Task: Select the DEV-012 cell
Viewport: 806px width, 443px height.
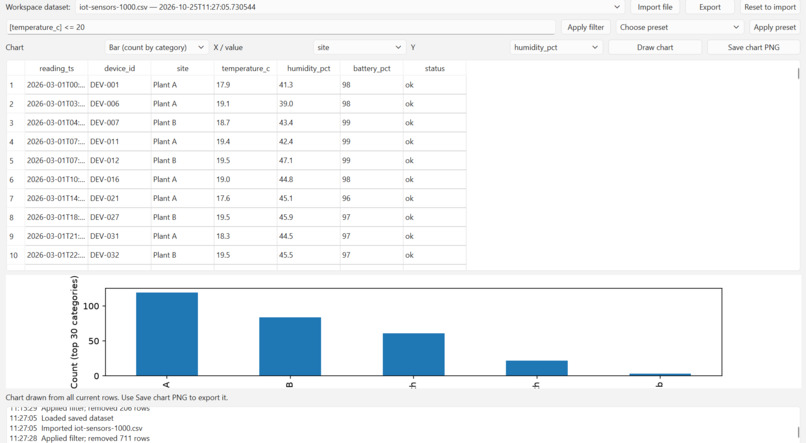Action: coord(119,160)
